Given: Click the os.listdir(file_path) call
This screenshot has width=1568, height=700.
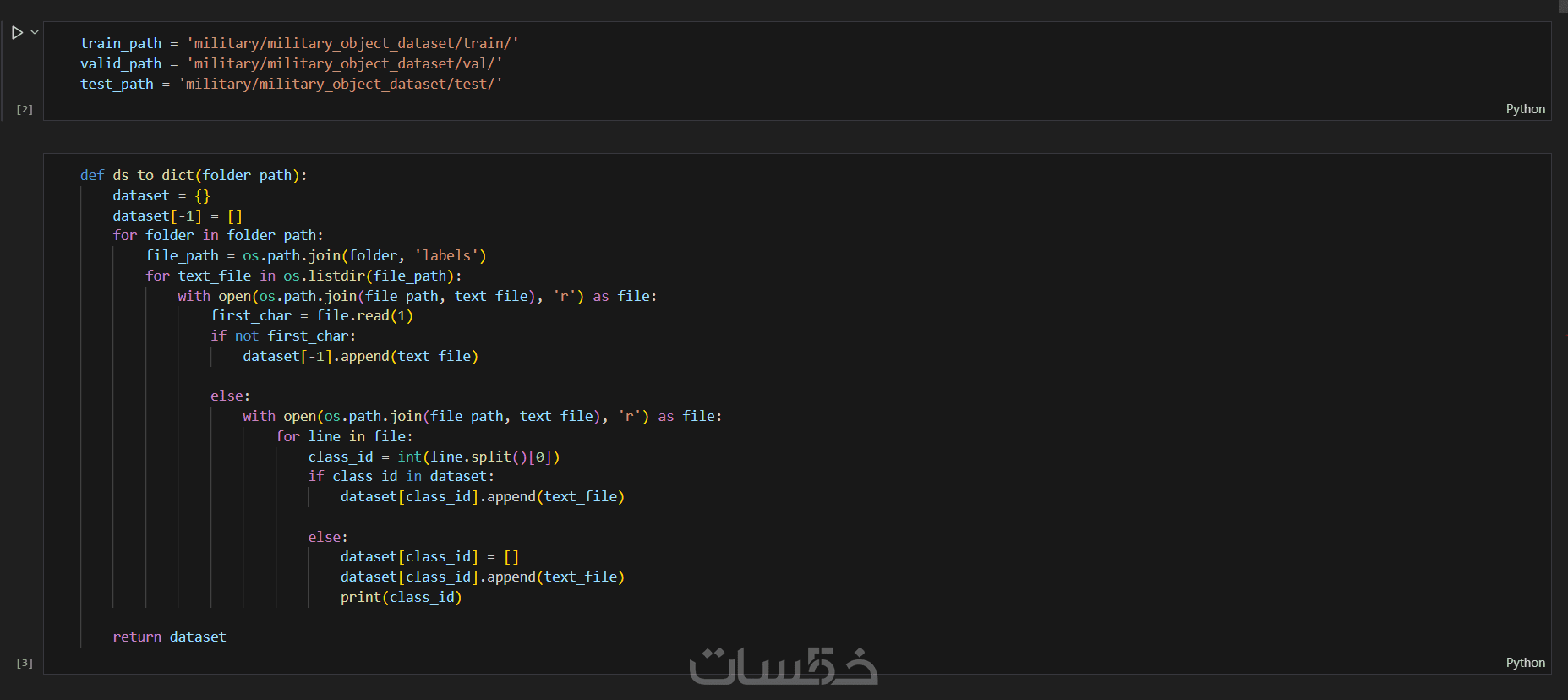Looking at the screenshot, I should (372, 276).
